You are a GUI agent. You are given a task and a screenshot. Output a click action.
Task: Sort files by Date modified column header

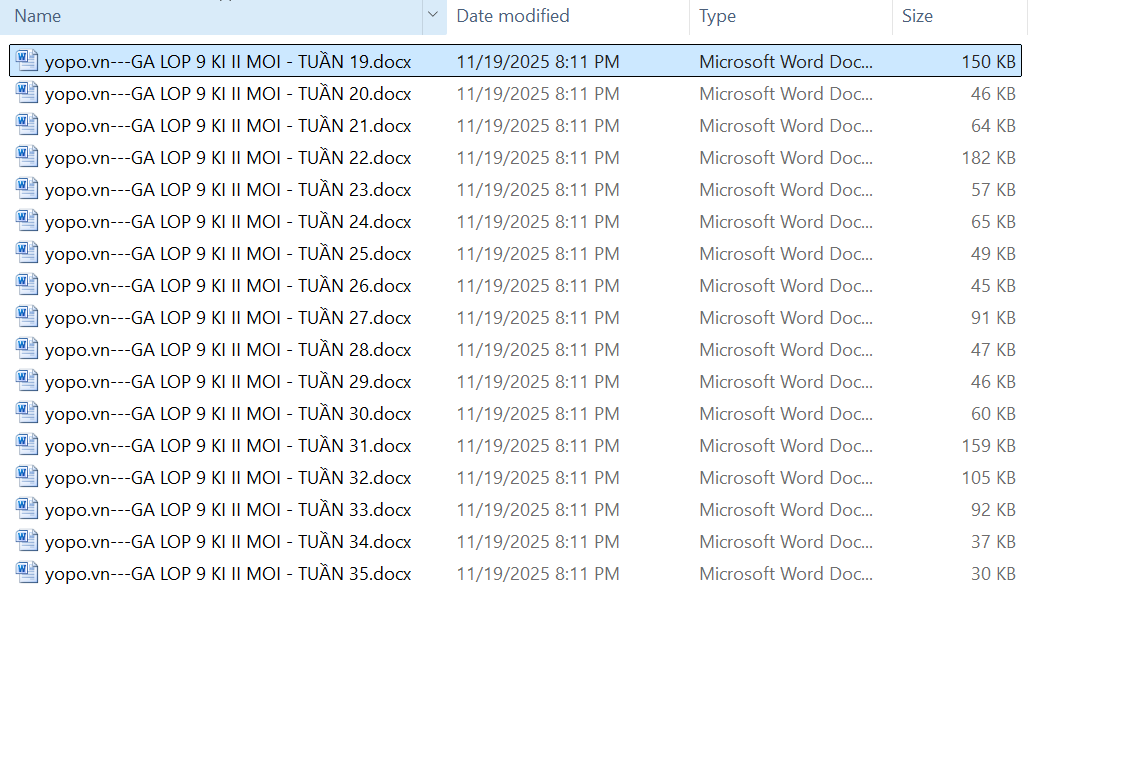(513, 16)
